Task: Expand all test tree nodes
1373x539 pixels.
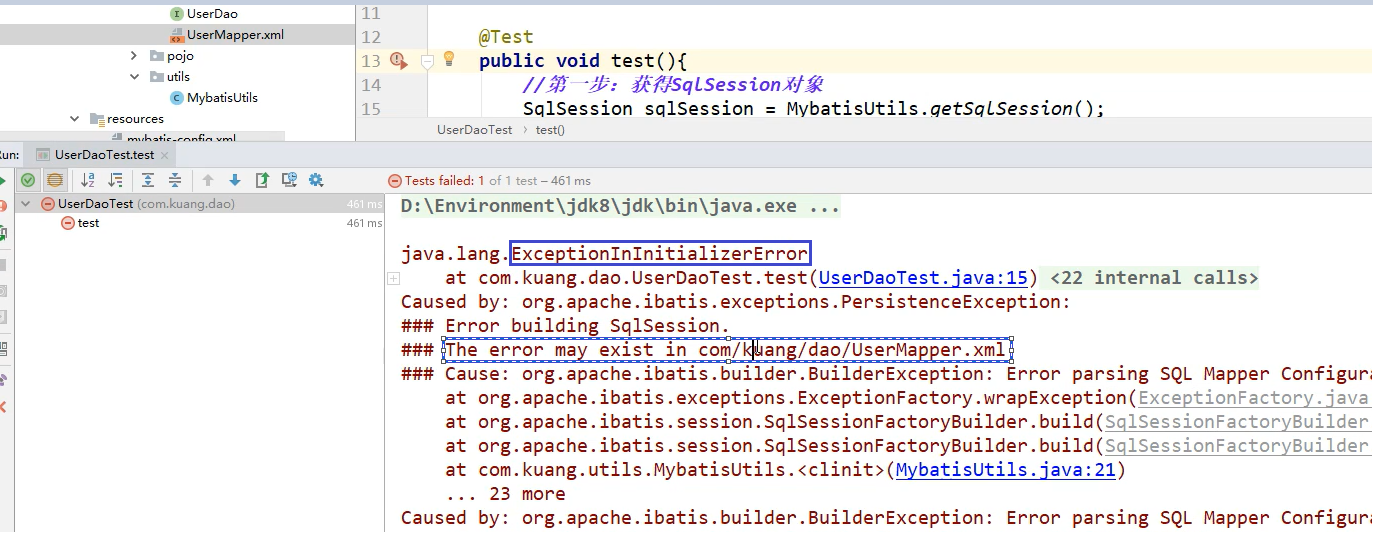Action: [148, 180]
